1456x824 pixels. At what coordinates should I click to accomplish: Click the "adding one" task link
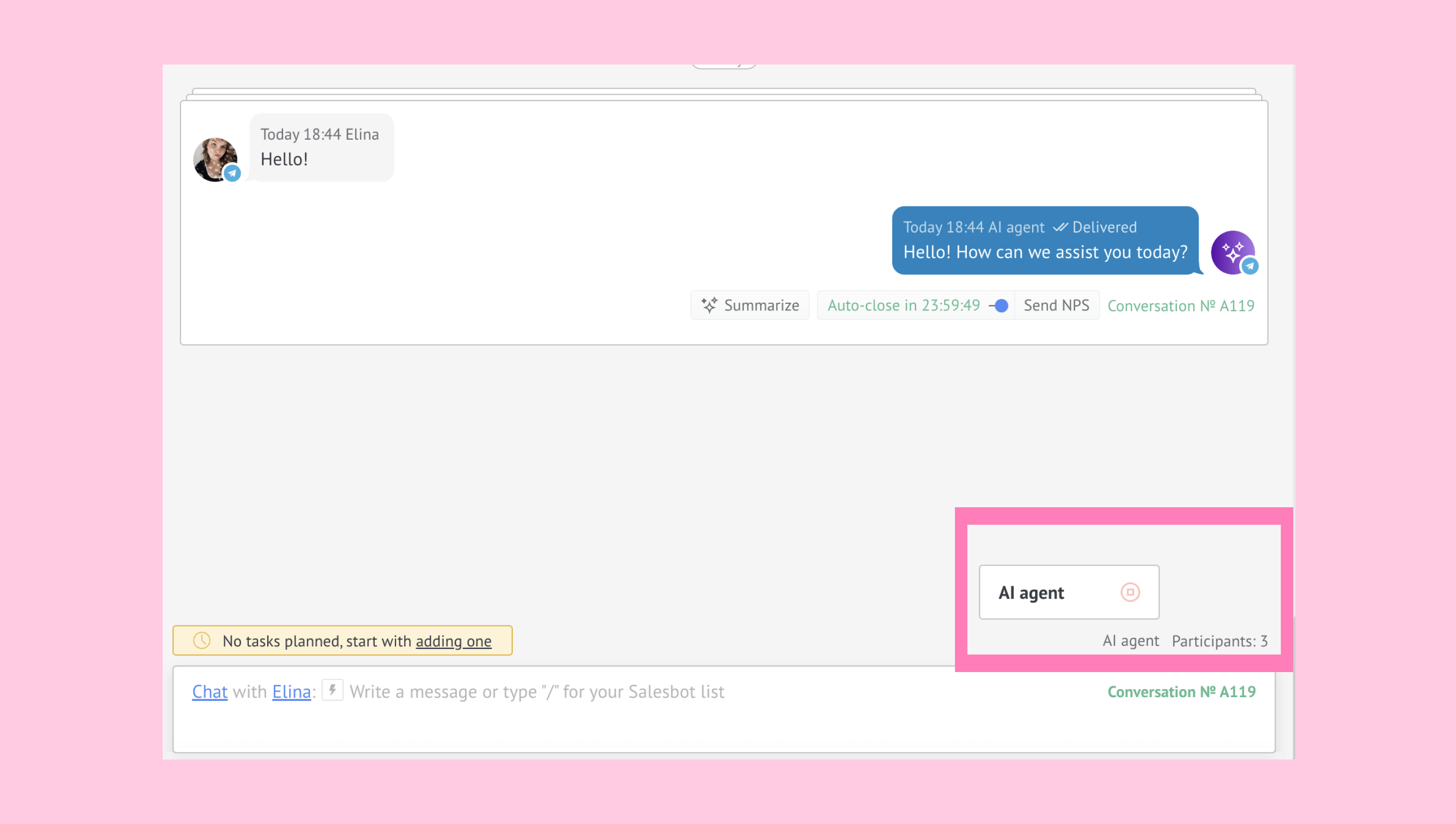pyautogui.click(x=453, y=640)
